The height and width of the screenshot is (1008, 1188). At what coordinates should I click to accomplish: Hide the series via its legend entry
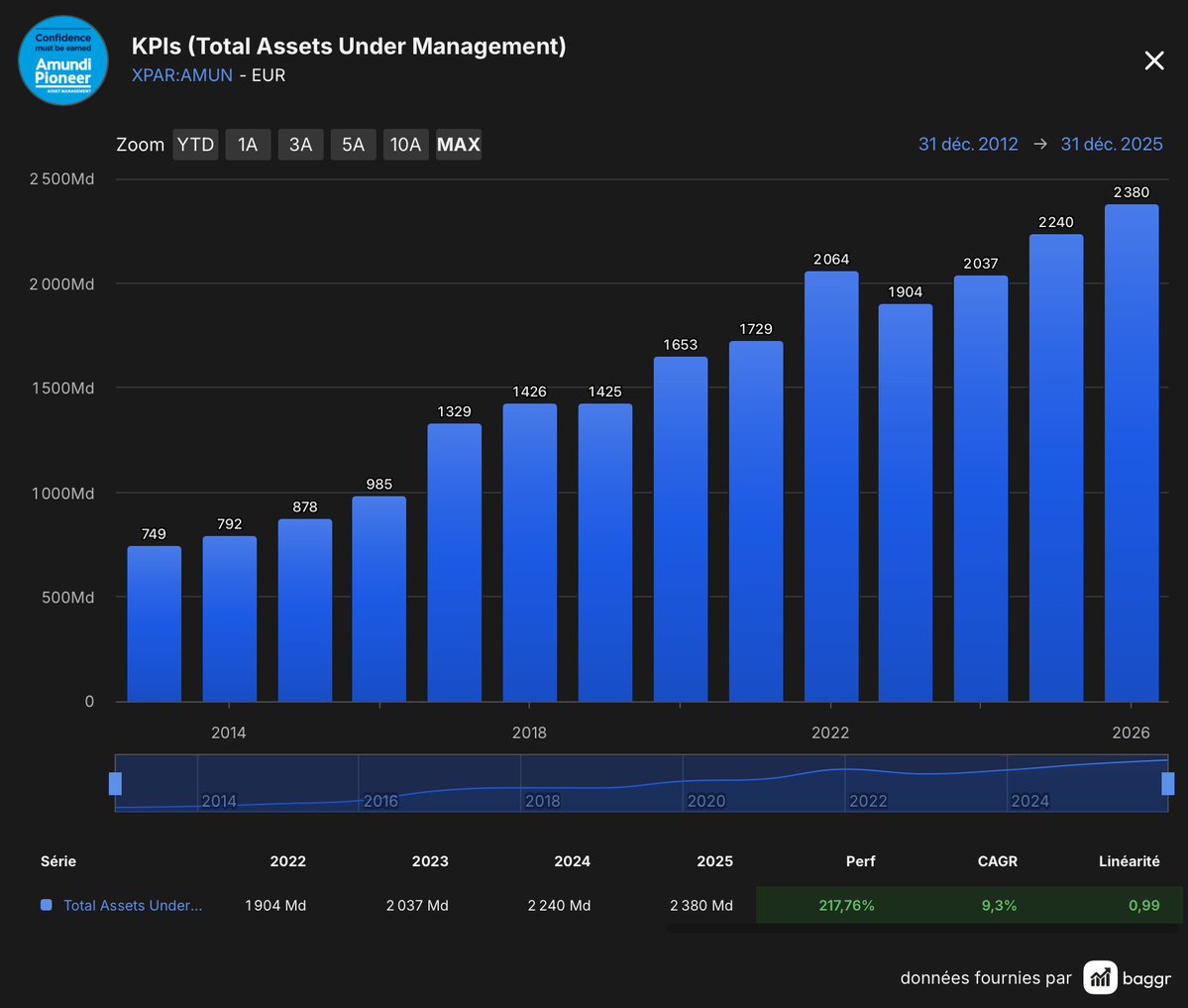pos(121,905)
